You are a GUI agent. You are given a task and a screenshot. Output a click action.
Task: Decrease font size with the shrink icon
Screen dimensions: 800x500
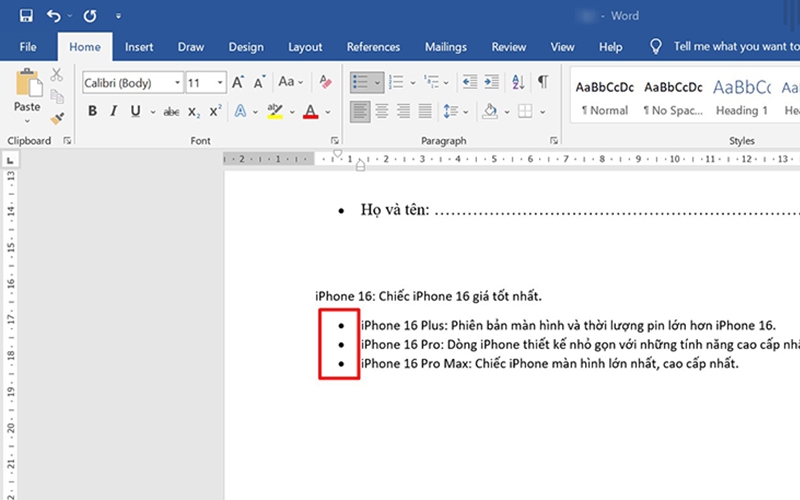pos(260,82)
